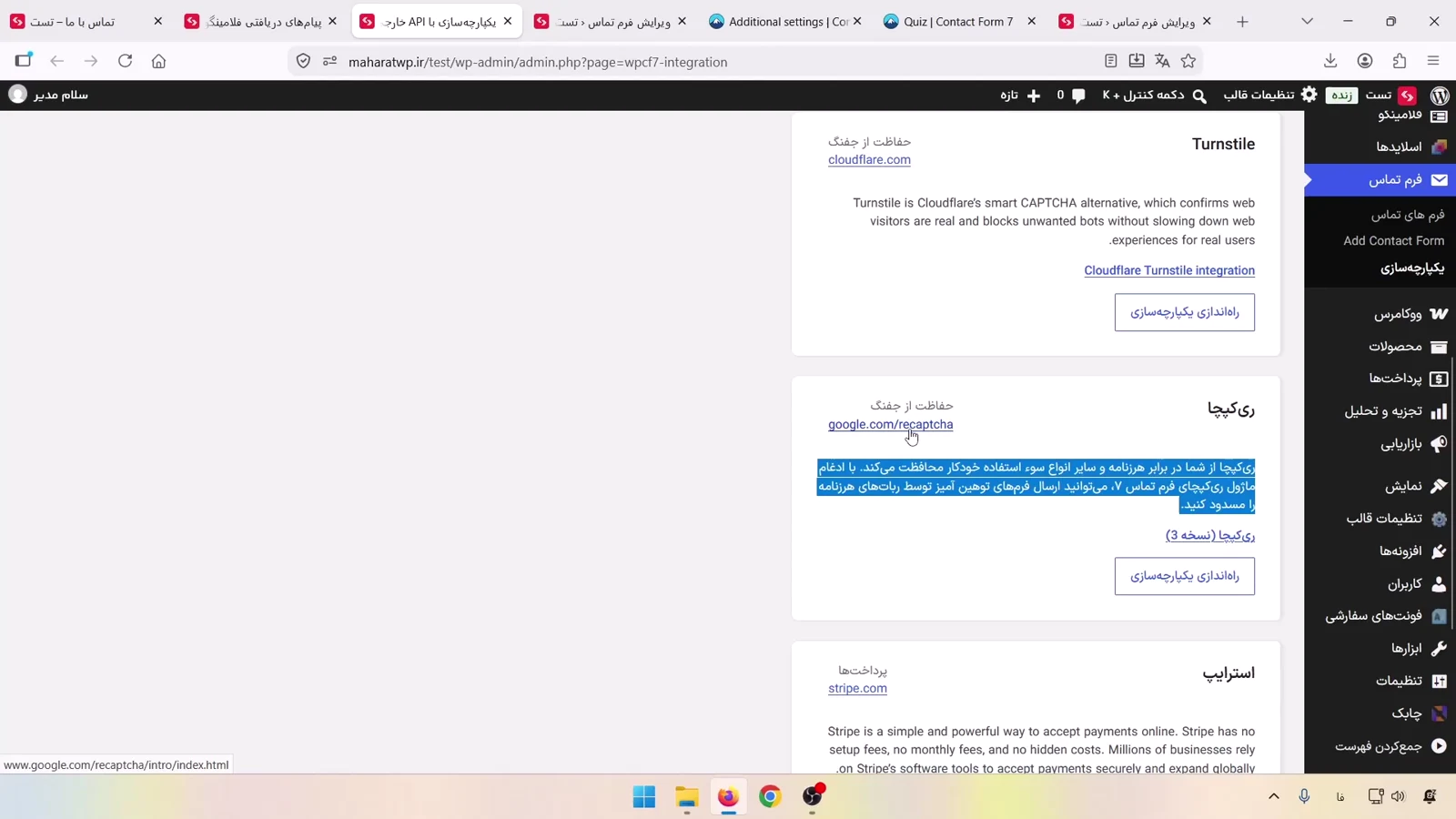Bookmark this page with star icon
Screen dimensions: 1456x819
[x=1188, y=61]
